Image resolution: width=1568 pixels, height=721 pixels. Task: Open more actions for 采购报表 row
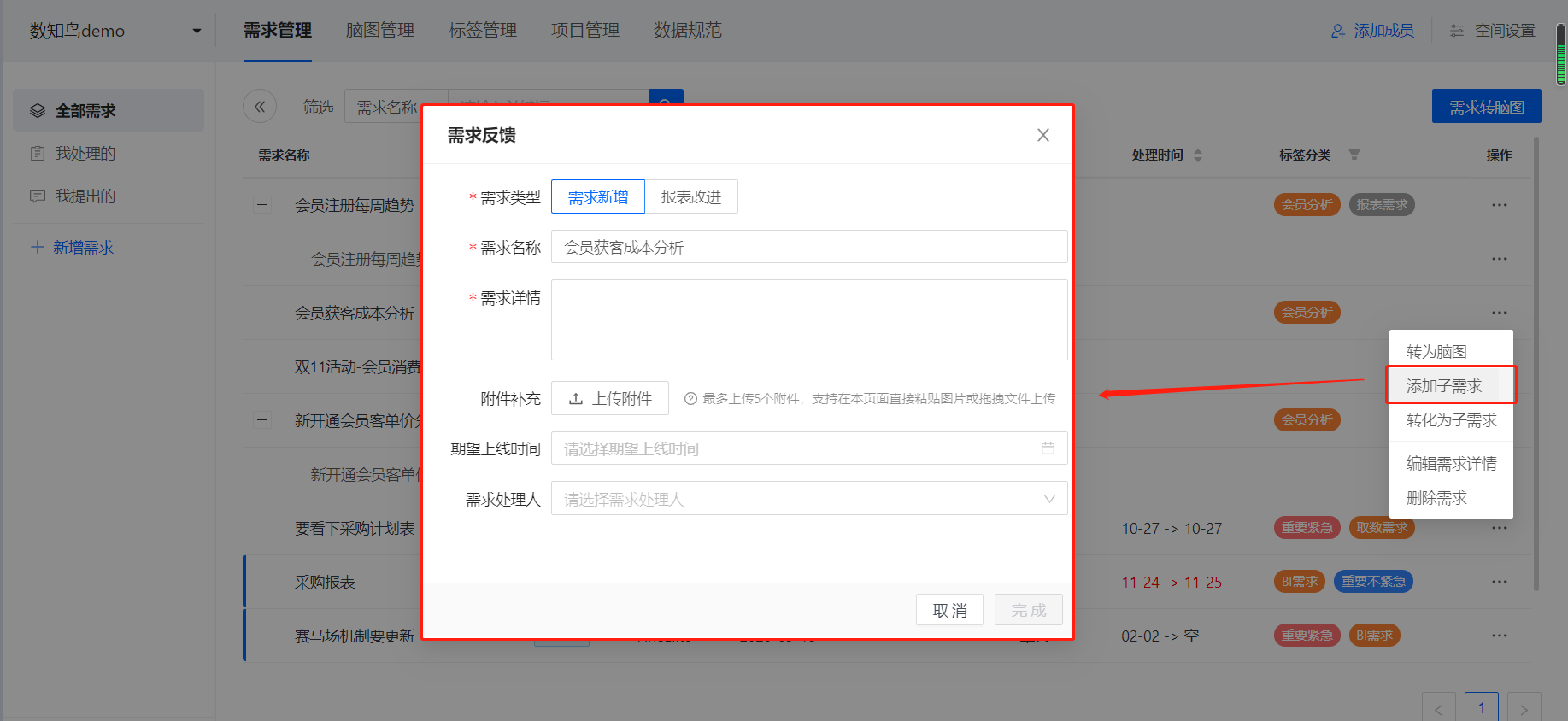tap(1499, 582)
